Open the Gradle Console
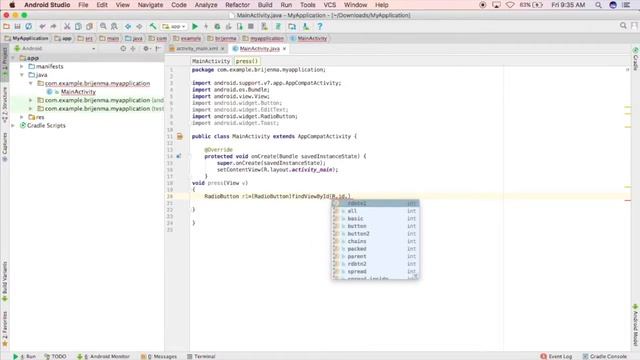 [x=604, y=356]
